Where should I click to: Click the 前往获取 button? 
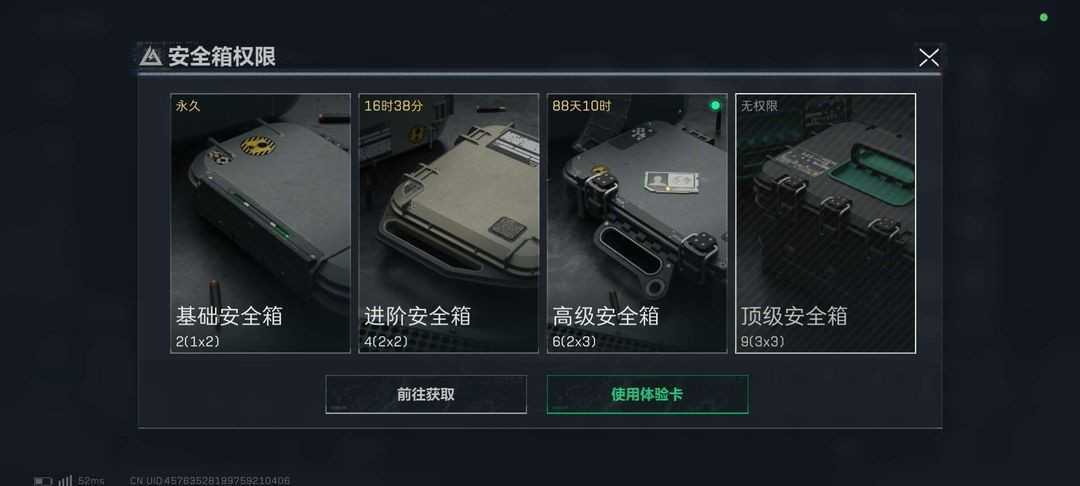click(426, 394)
